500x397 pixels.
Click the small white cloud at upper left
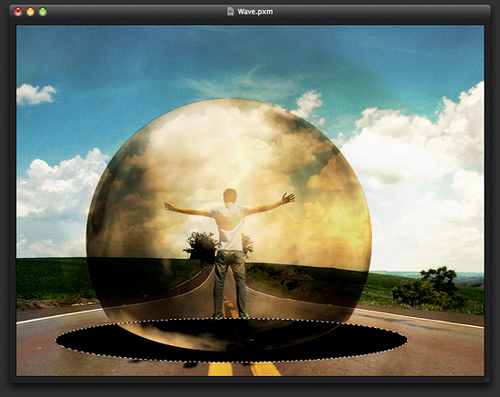point(36,94)
